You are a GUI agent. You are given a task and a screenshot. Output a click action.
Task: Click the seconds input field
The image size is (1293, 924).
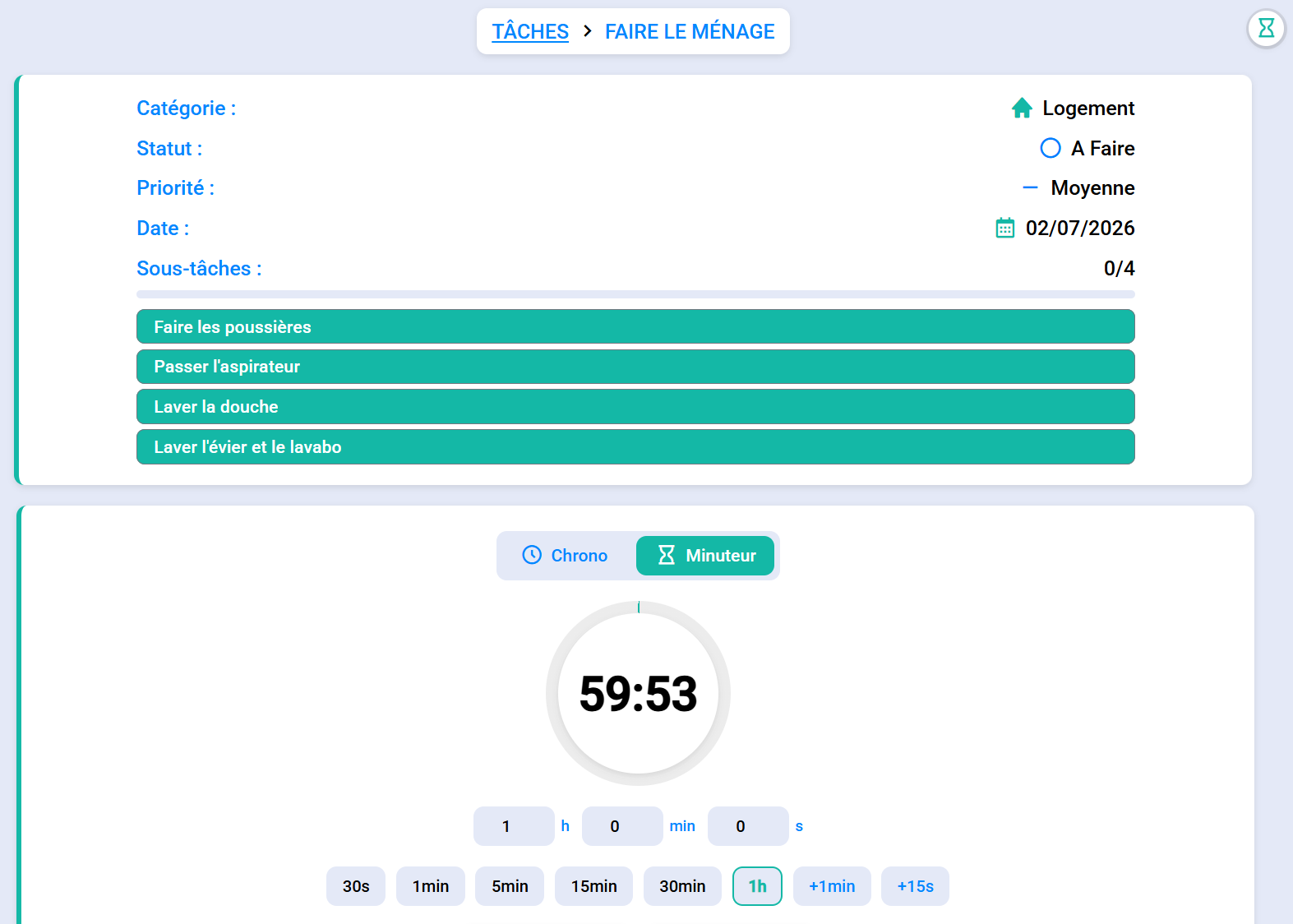(748, 826)
